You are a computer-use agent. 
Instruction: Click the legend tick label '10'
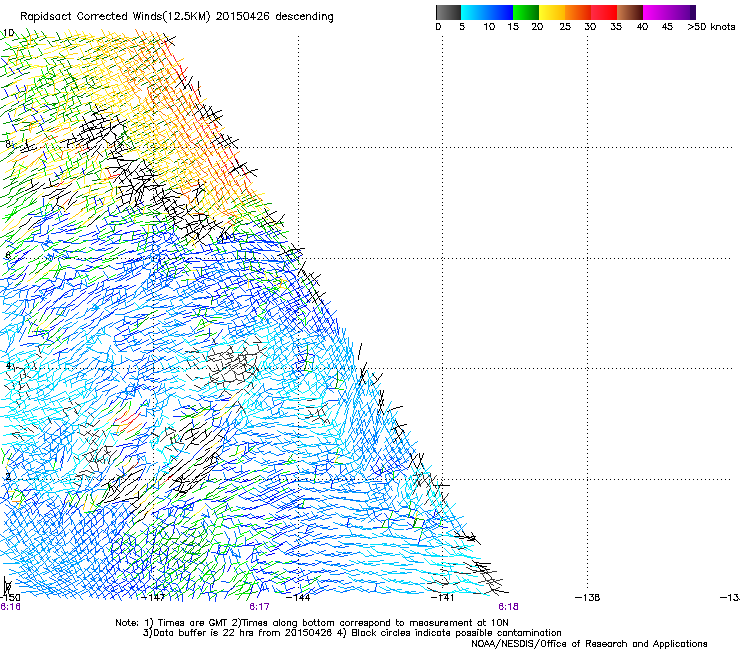489,27
